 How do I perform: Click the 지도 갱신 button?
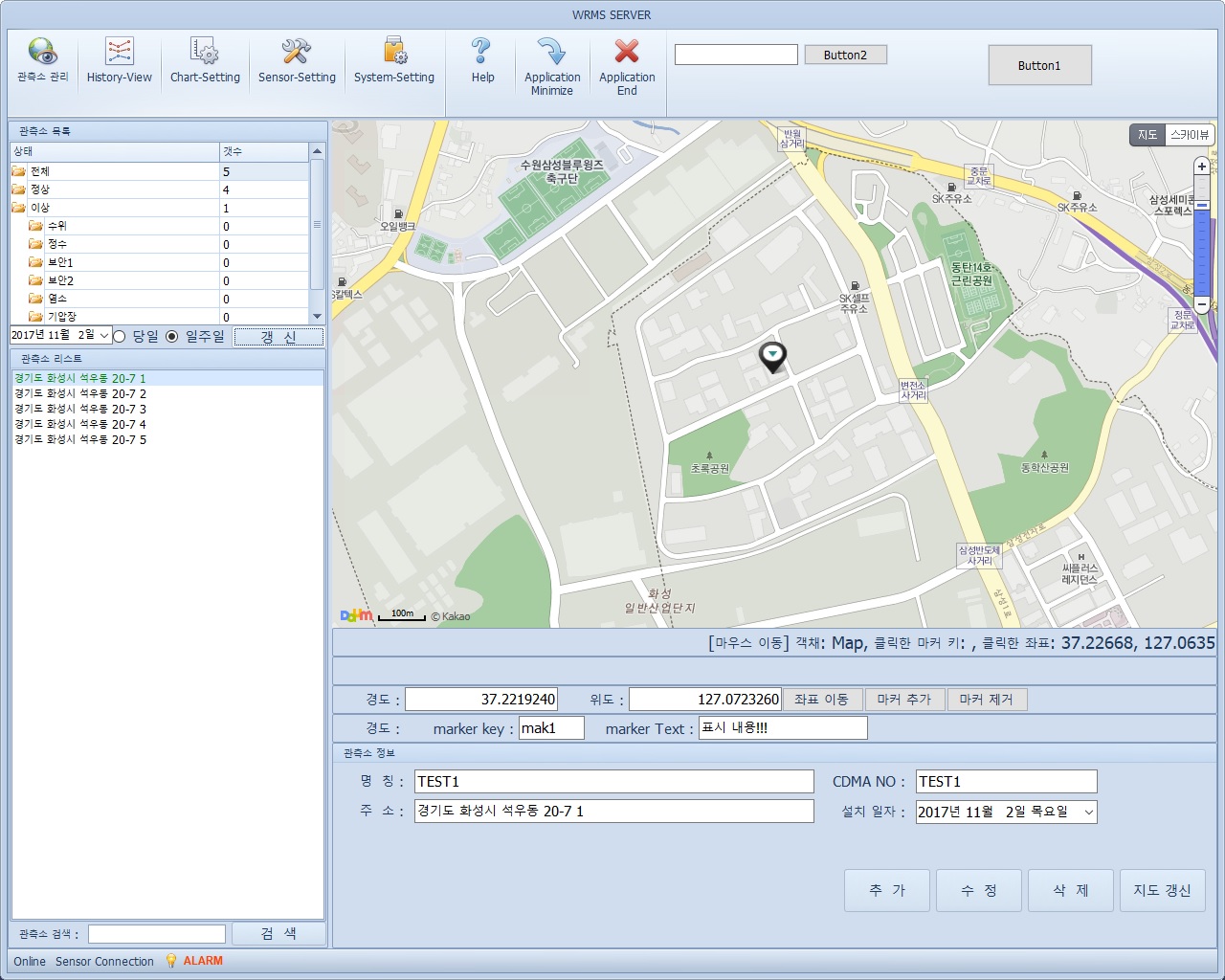1162,891
